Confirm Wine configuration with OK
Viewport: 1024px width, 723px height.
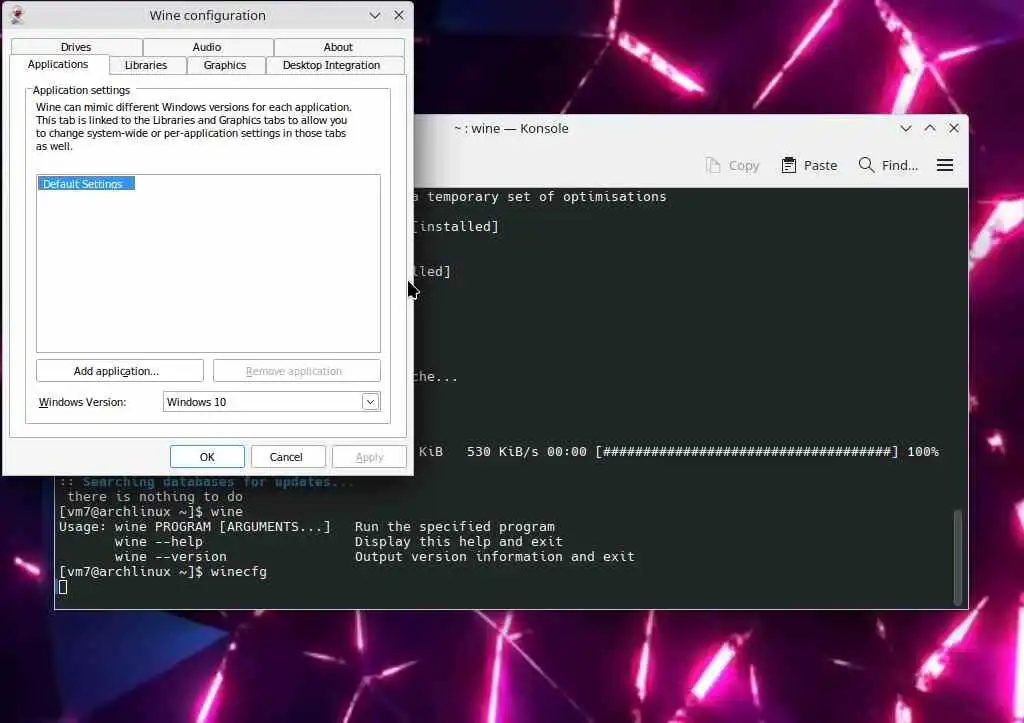point(207,457)
